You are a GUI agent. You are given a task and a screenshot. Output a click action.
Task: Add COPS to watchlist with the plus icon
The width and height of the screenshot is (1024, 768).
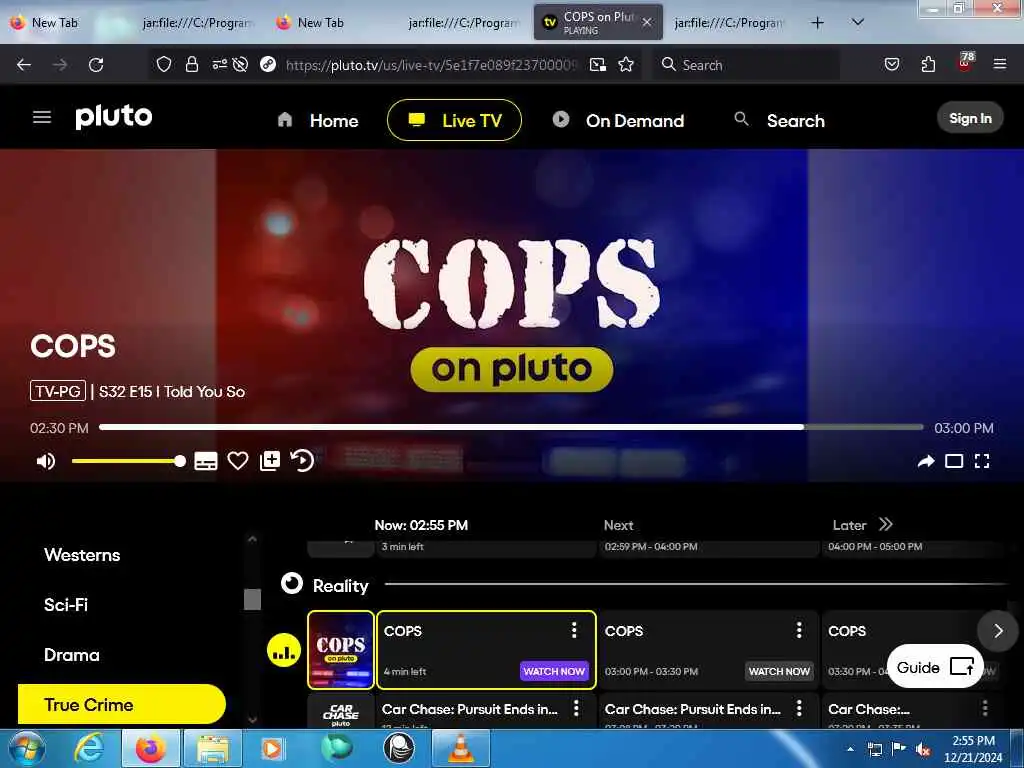[x=270, y=461]
